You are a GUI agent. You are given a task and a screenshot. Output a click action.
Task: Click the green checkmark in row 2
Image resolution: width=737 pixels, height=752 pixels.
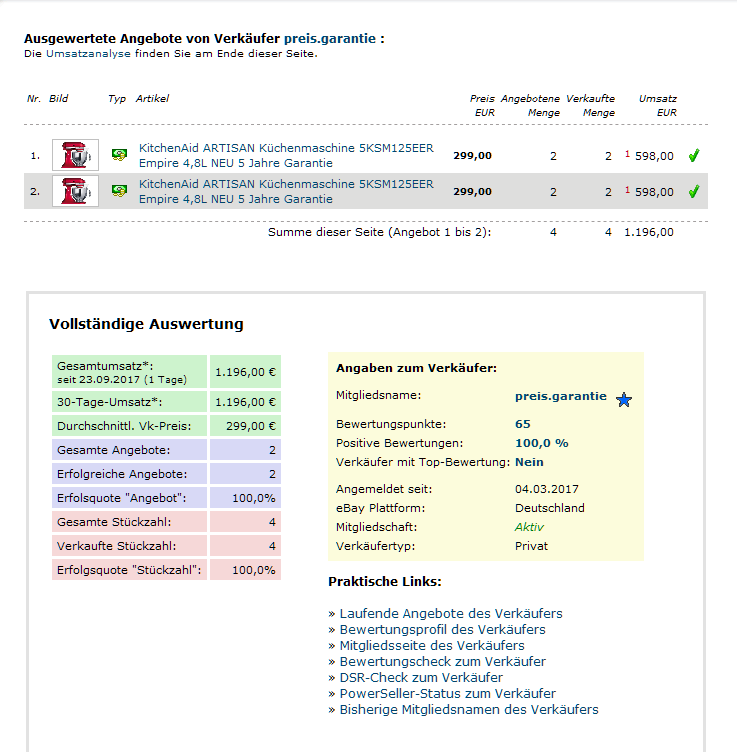tap(694, 191)
